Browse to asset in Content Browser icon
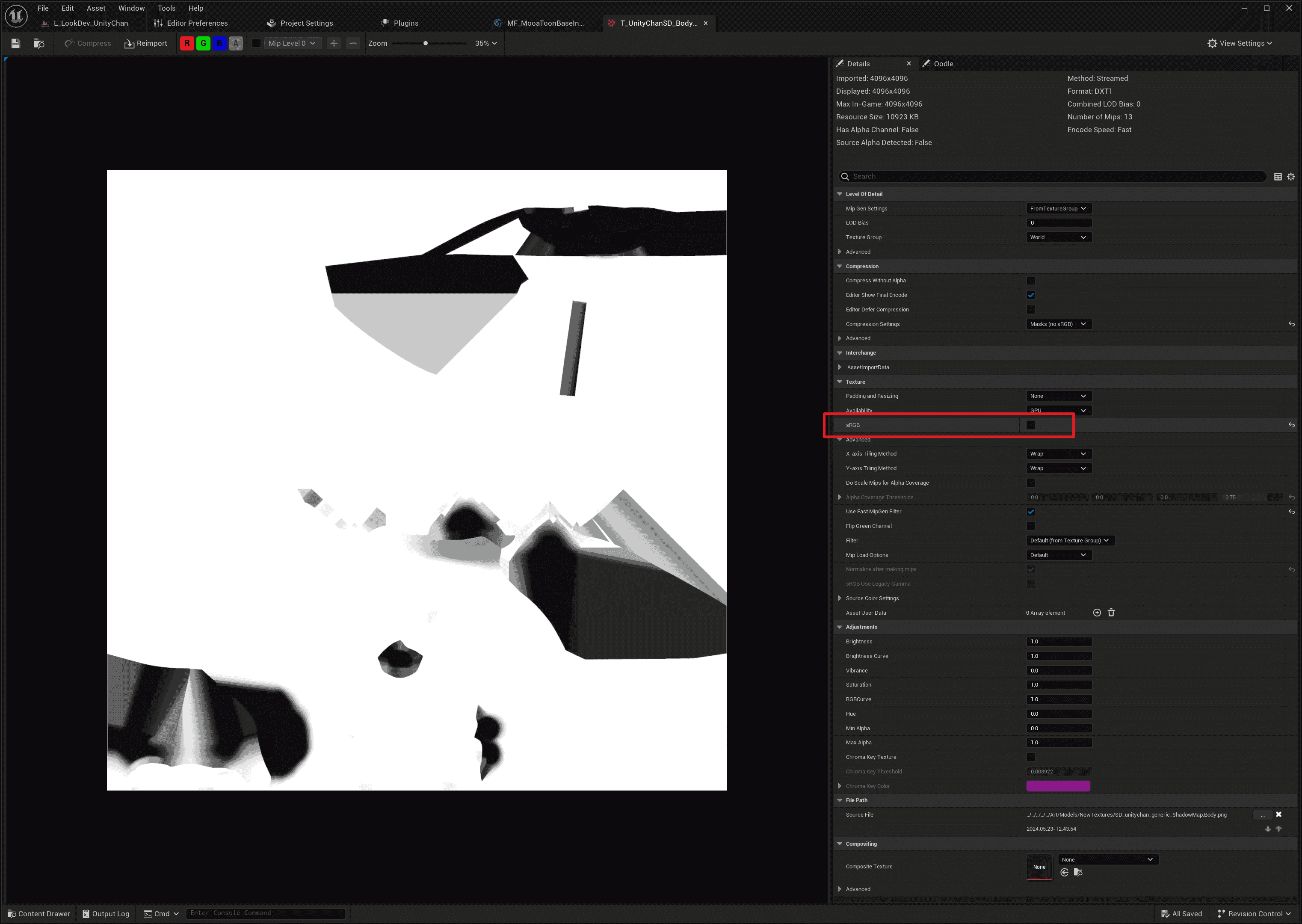The height and width of the screenshot is (924, 1302). (38, 43)
